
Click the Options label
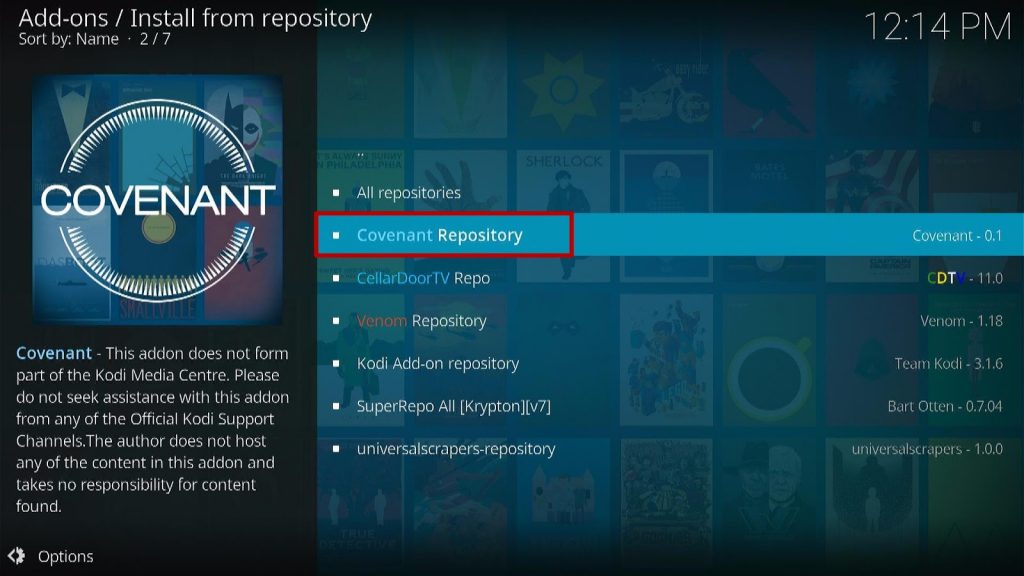click(65, 556)
